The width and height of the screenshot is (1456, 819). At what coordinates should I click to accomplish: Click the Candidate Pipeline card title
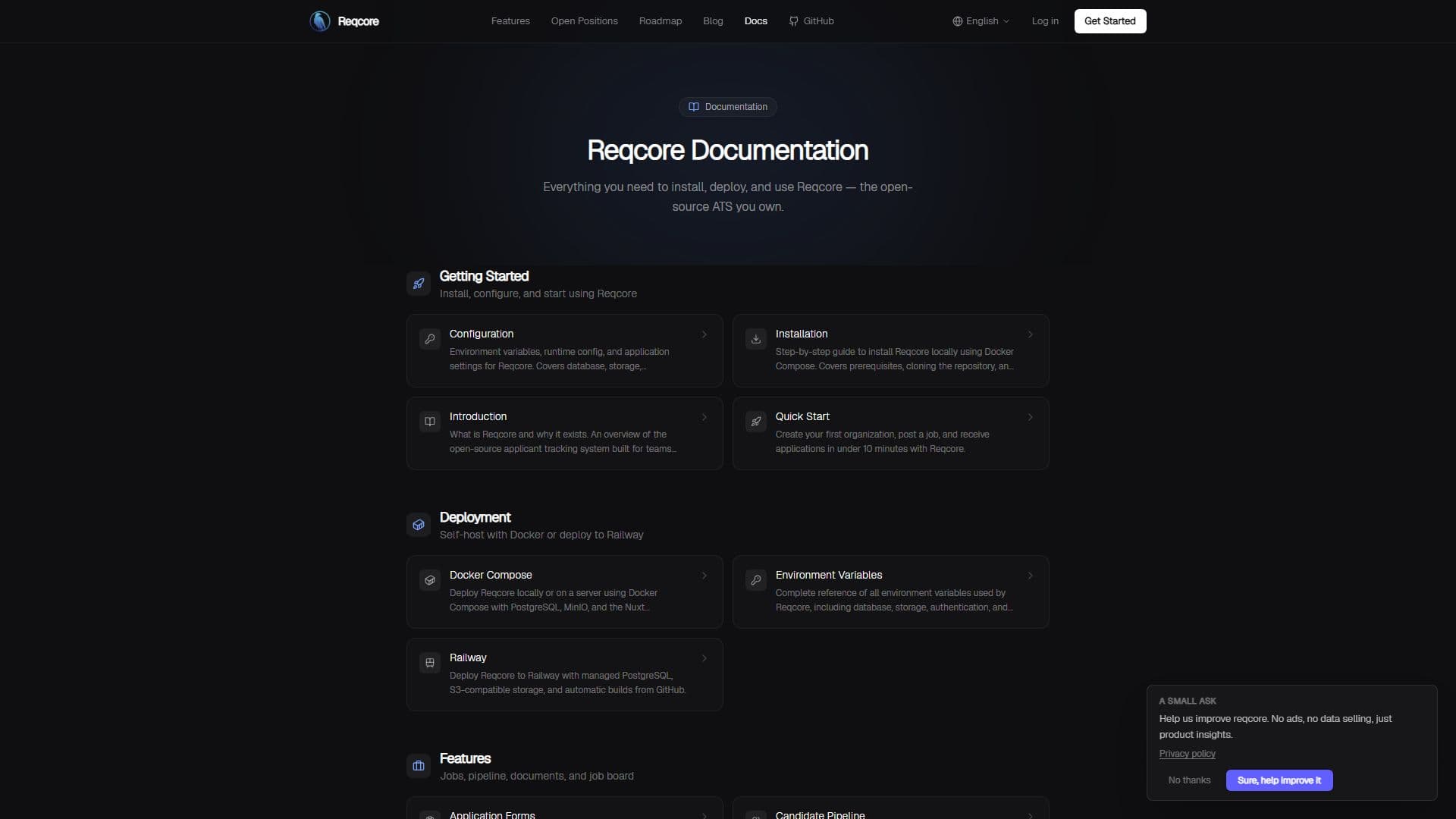pyautogui.click(x=820, y=814)
